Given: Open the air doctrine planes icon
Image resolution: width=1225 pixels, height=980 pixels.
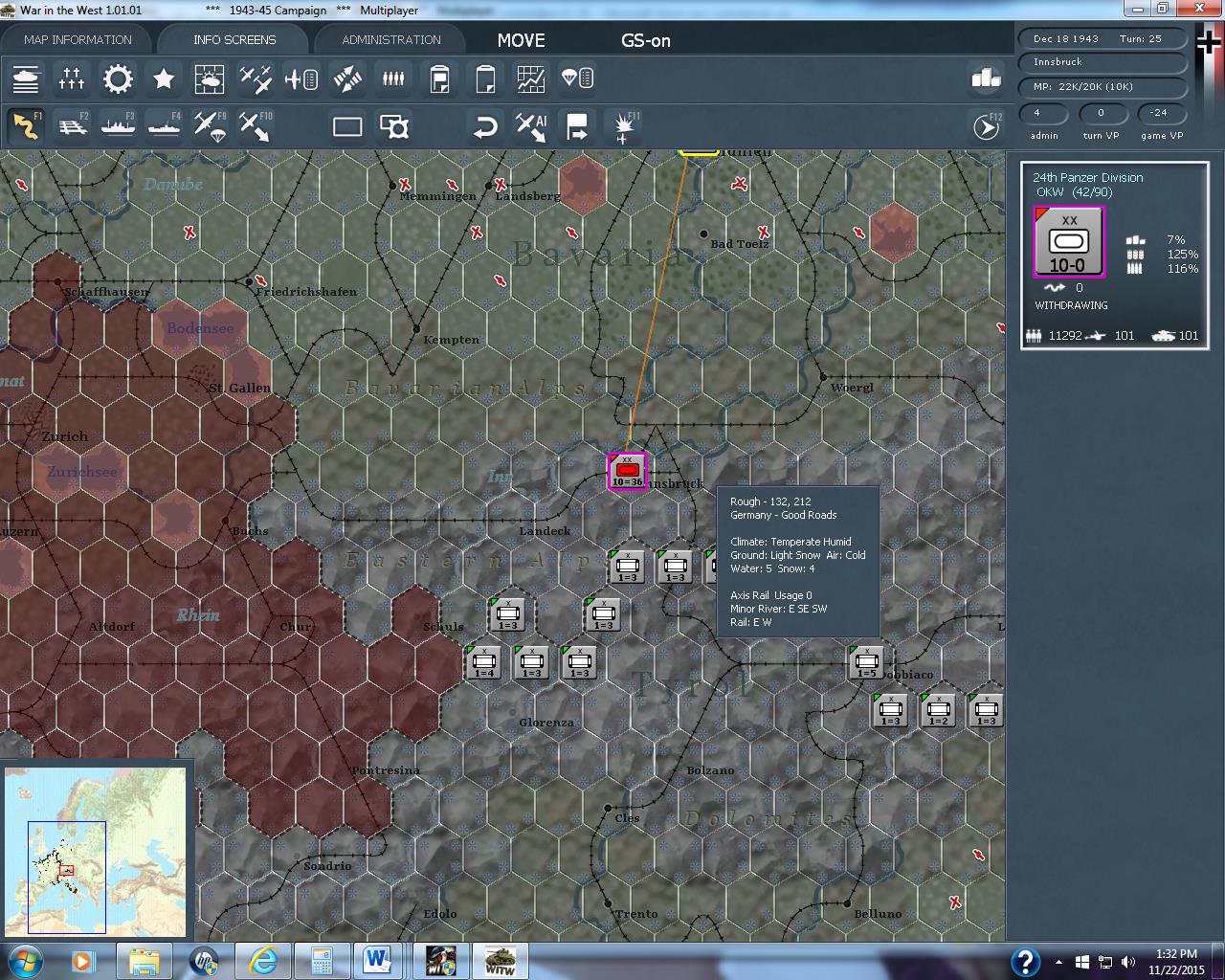Looking at the screenshot, I should (x=256, y=78).
